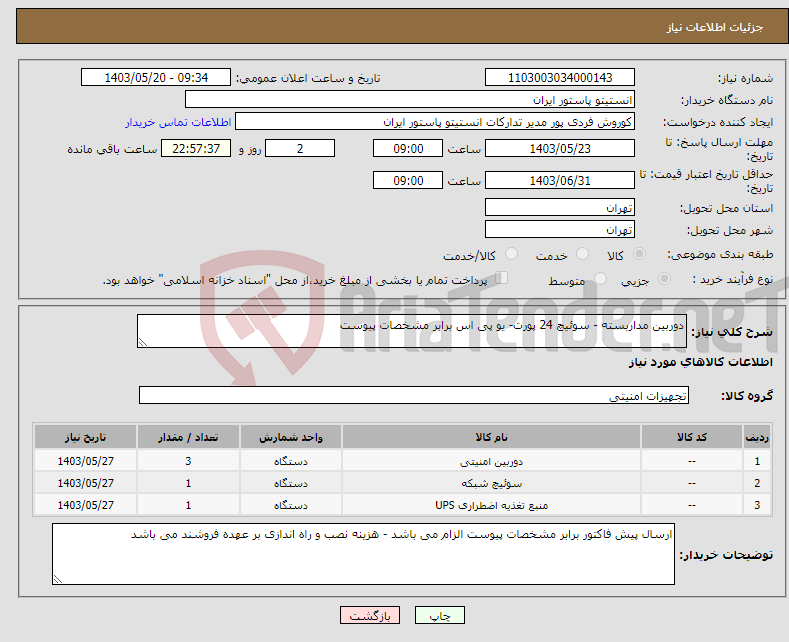Click the remaining time field 22:57:37
Screen dimensions: 789x642
pyautogui.click(x=196, y=148)
